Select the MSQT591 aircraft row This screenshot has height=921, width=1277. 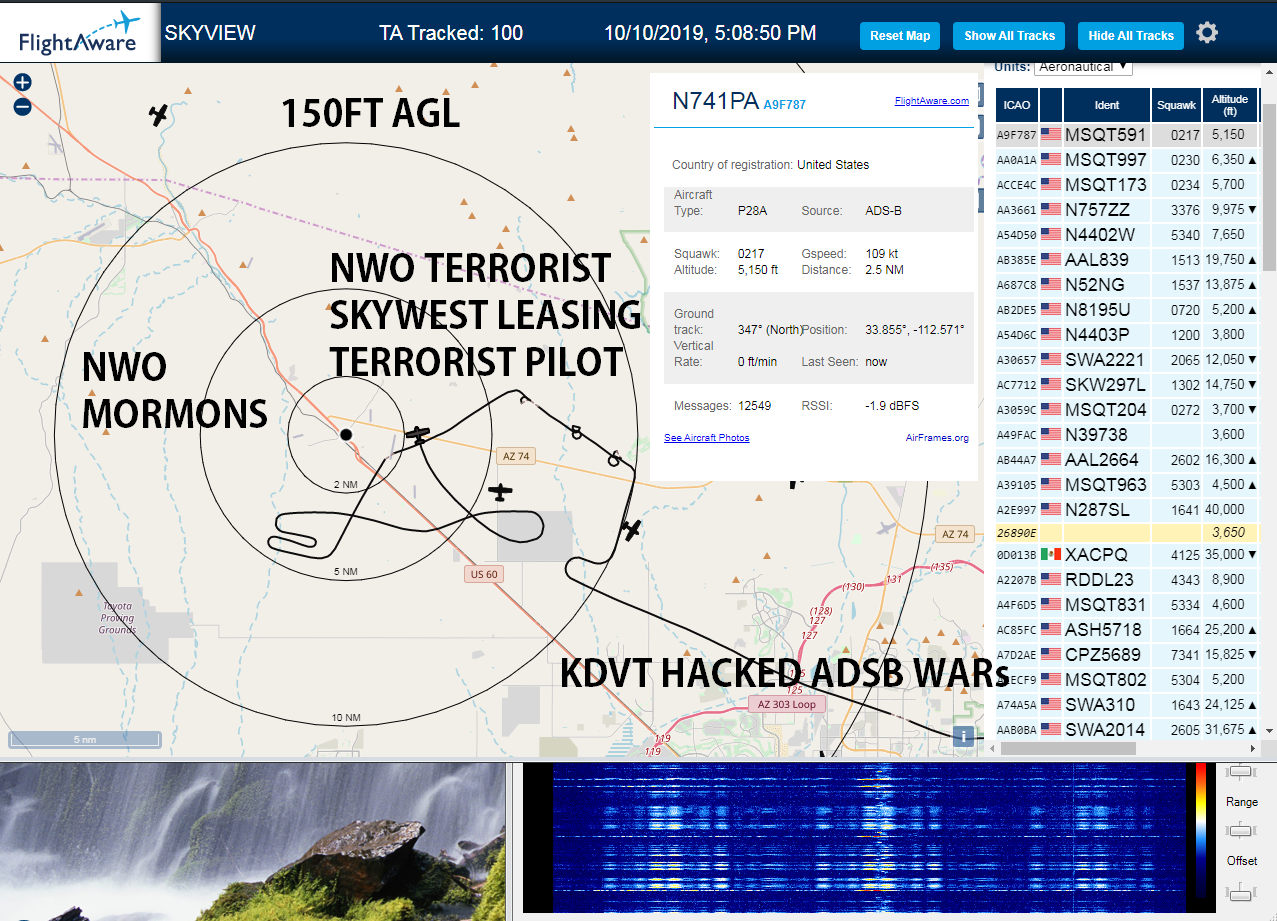pyautogui.click(x=1127, y=134)
